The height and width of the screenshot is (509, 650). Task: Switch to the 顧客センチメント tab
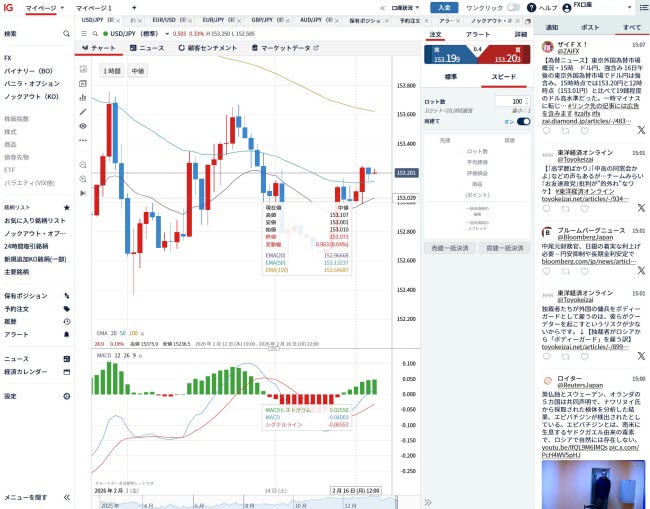tap(208, 48)
